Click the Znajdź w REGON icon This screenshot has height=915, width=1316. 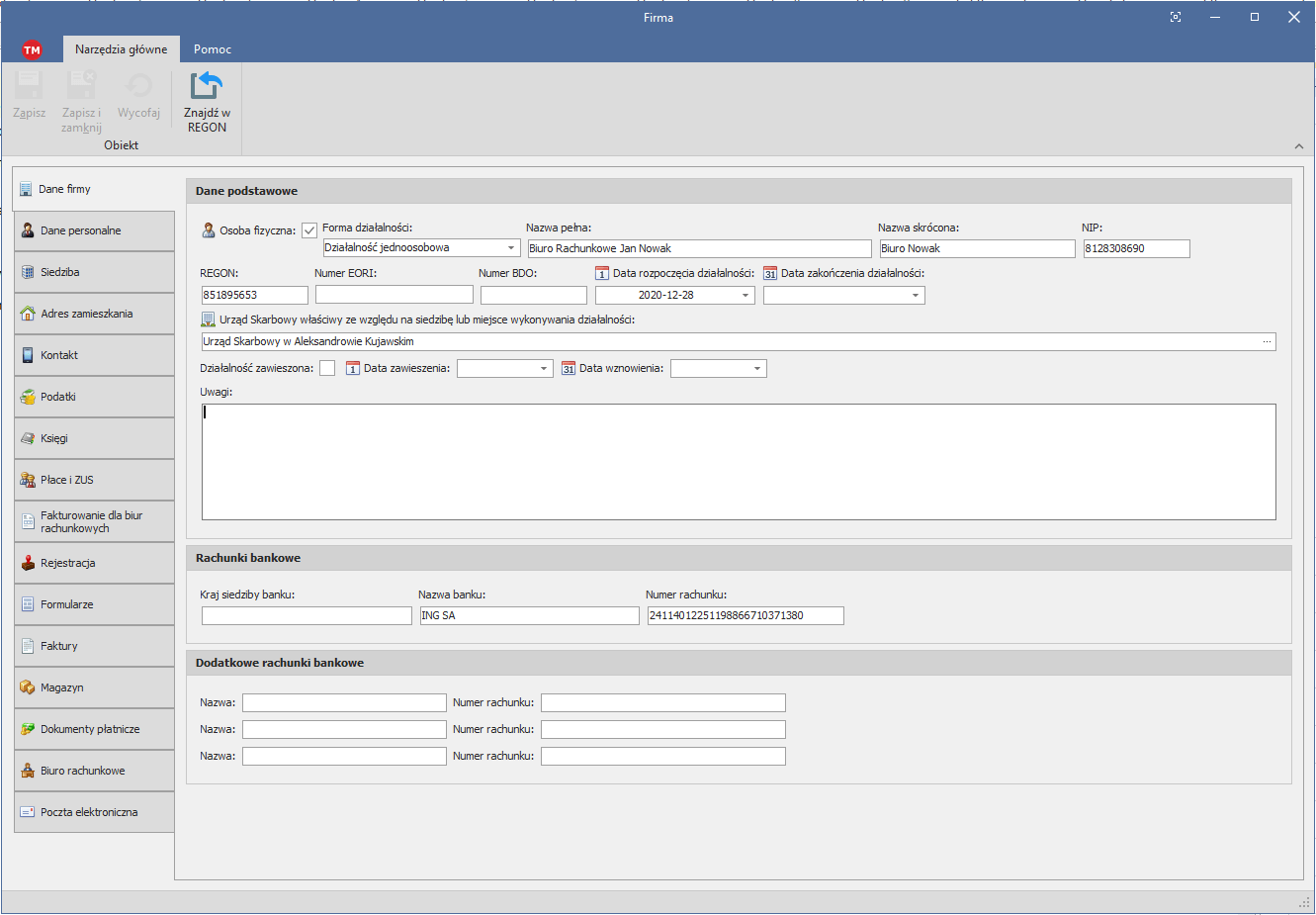pyautogui.click(x=206, y=87)
